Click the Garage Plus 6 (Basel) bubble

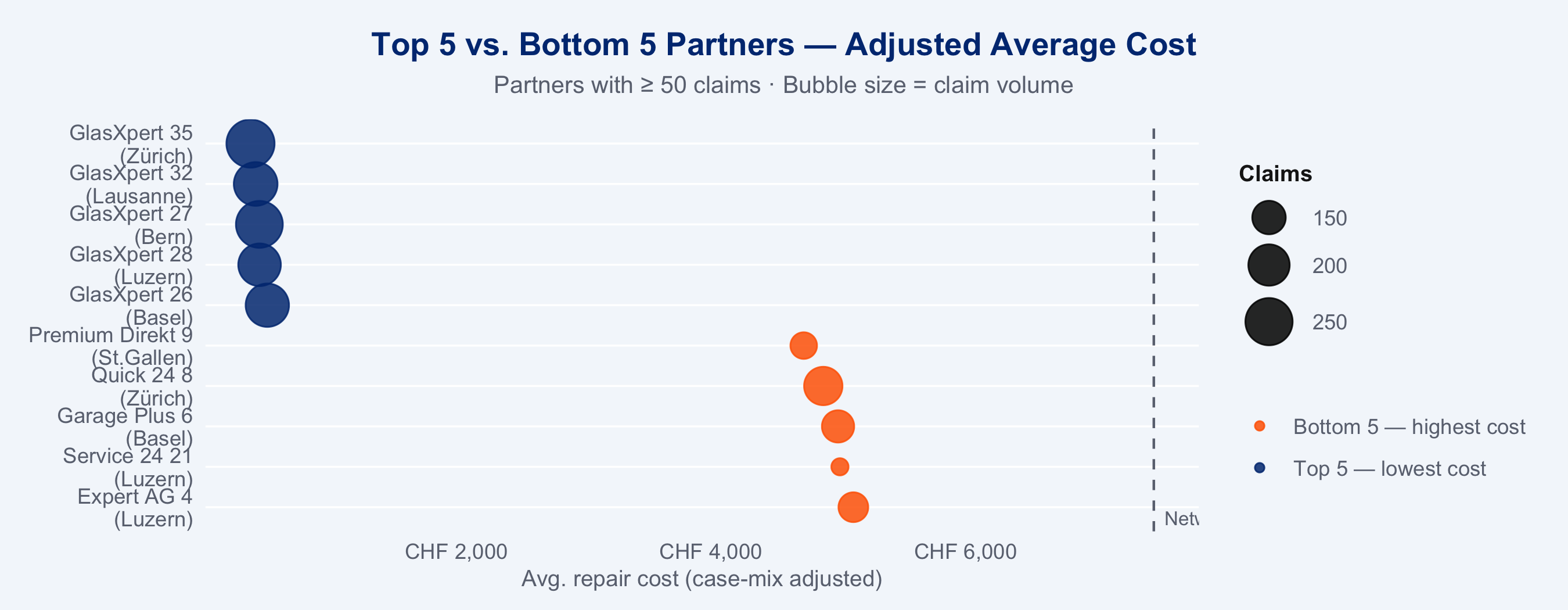[x=837, y=426]
